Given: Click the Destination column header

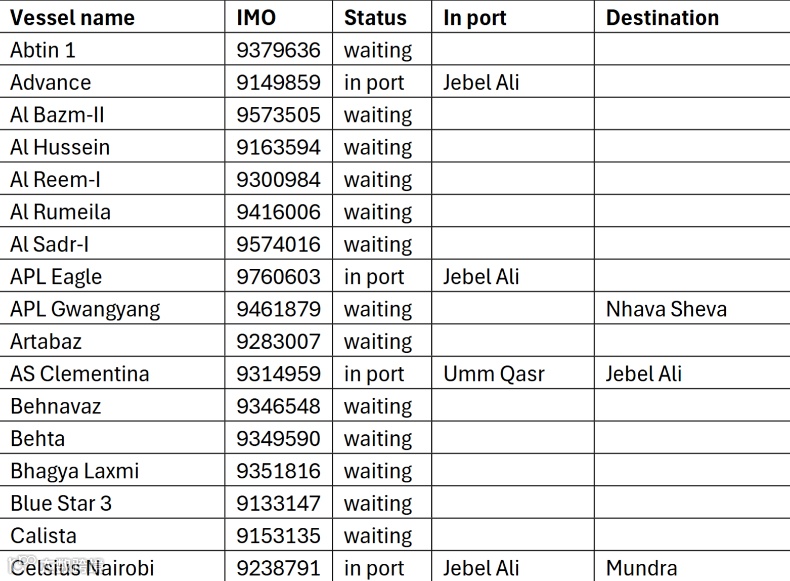Looking at the screenshot, I should coord(662,18).
